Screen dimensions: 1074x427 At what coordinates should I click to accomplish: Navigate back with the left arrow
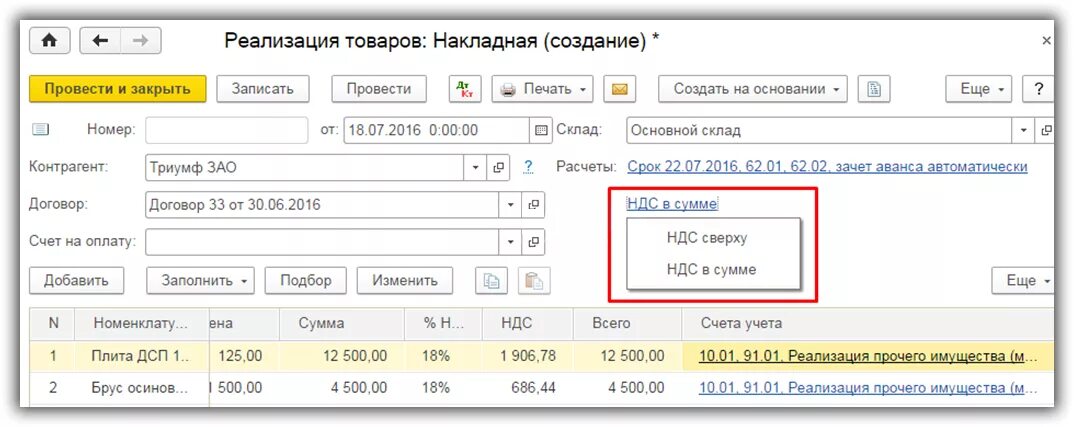(x=101, y=41)
